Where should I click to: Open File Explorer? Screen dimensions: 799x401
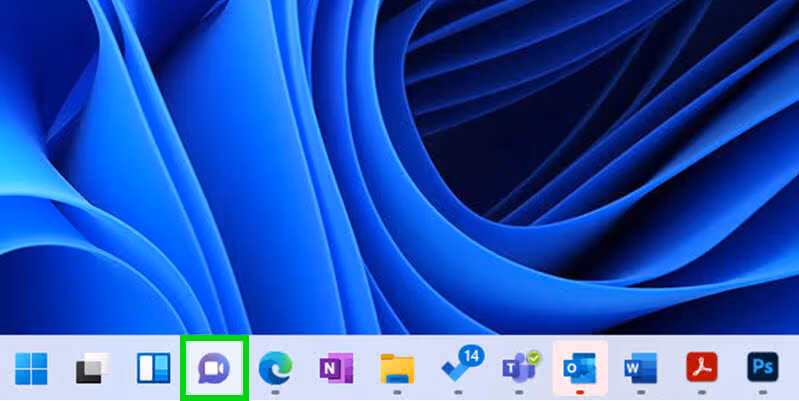point(397,368)
